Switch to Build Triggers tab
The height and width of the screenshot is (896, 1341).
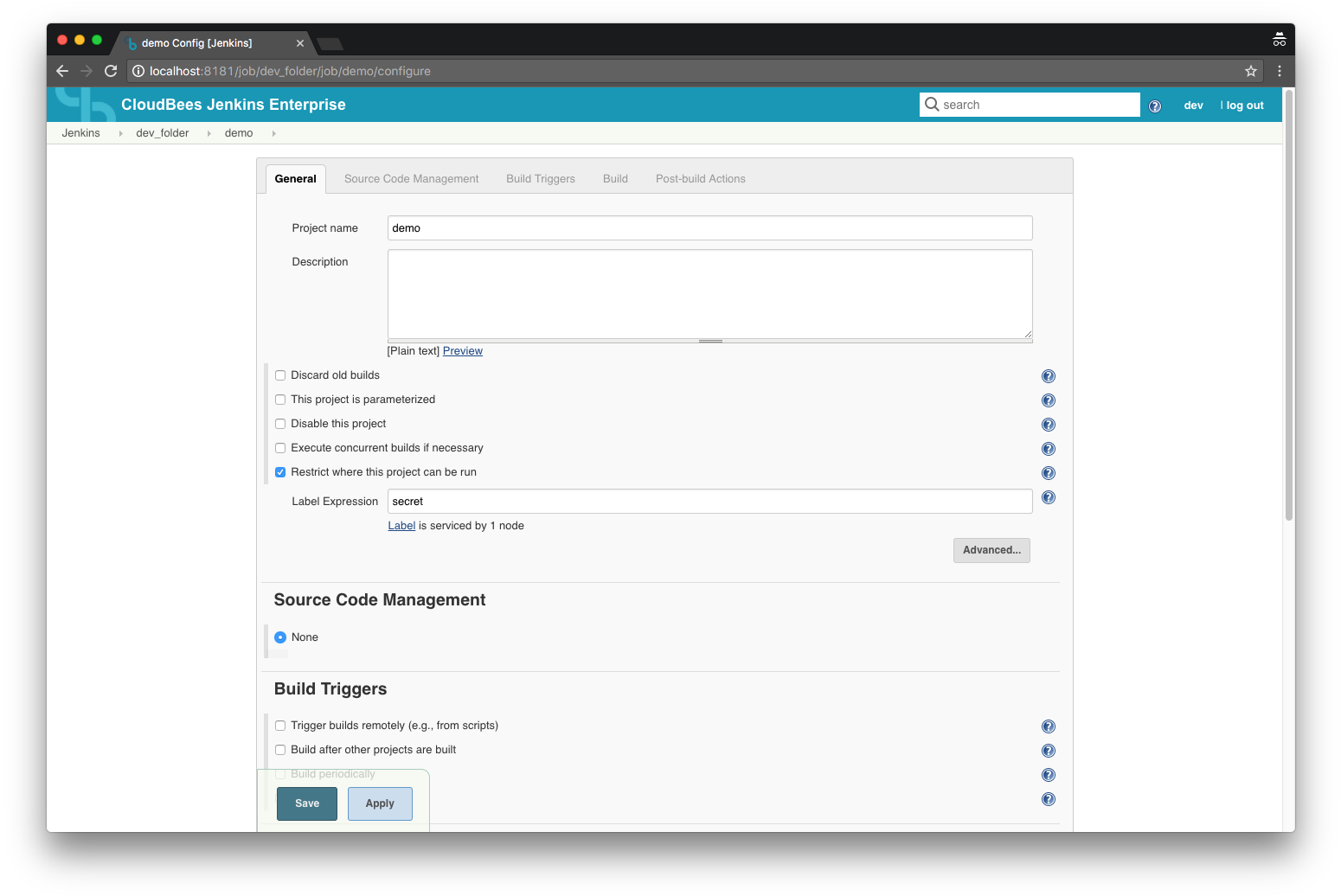tap(540, 179)
